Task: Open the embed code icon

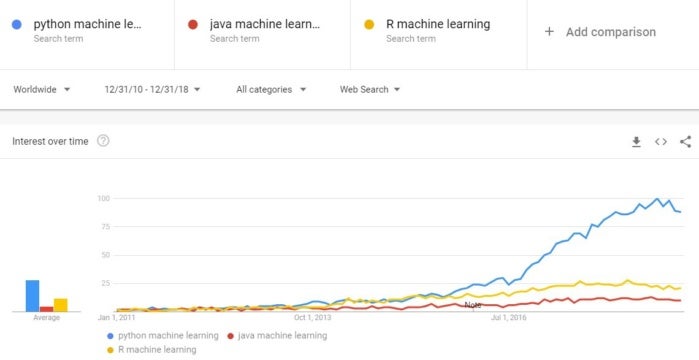Action: [661, 142]
